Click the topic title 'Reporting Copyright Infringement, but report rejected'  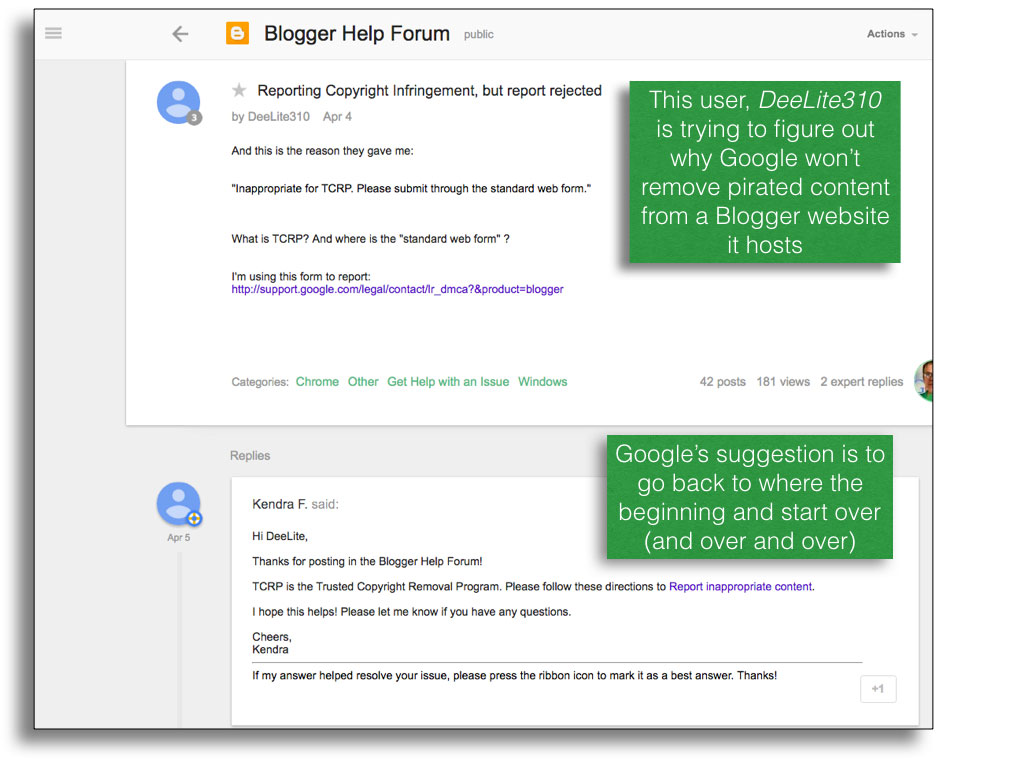[x=429, y=91]
